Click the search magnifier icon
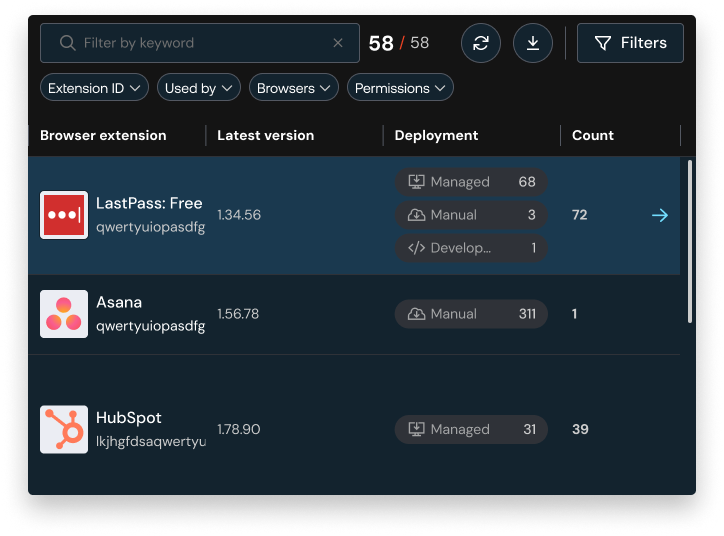The width and height of the screenshot is (724, 536). click(67, 43)
